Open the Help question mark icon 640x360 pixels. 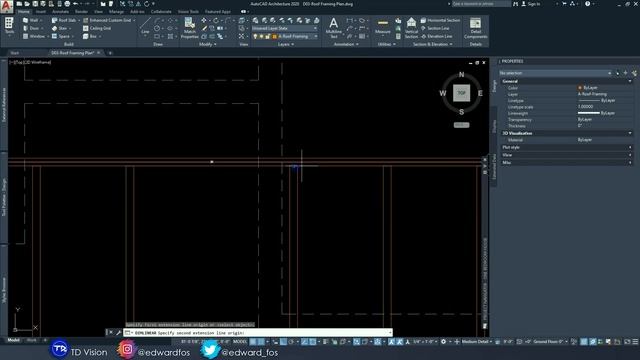coord(587,4)
